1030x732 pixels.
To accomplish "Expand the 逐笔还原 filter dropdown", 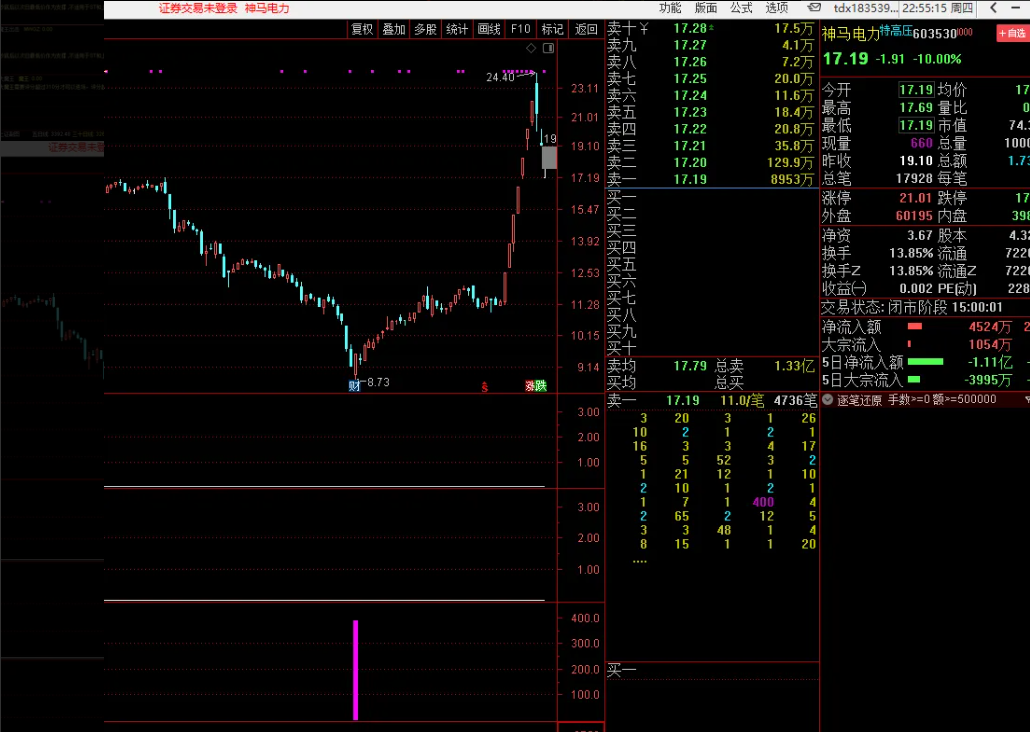I will coord(827,400).
